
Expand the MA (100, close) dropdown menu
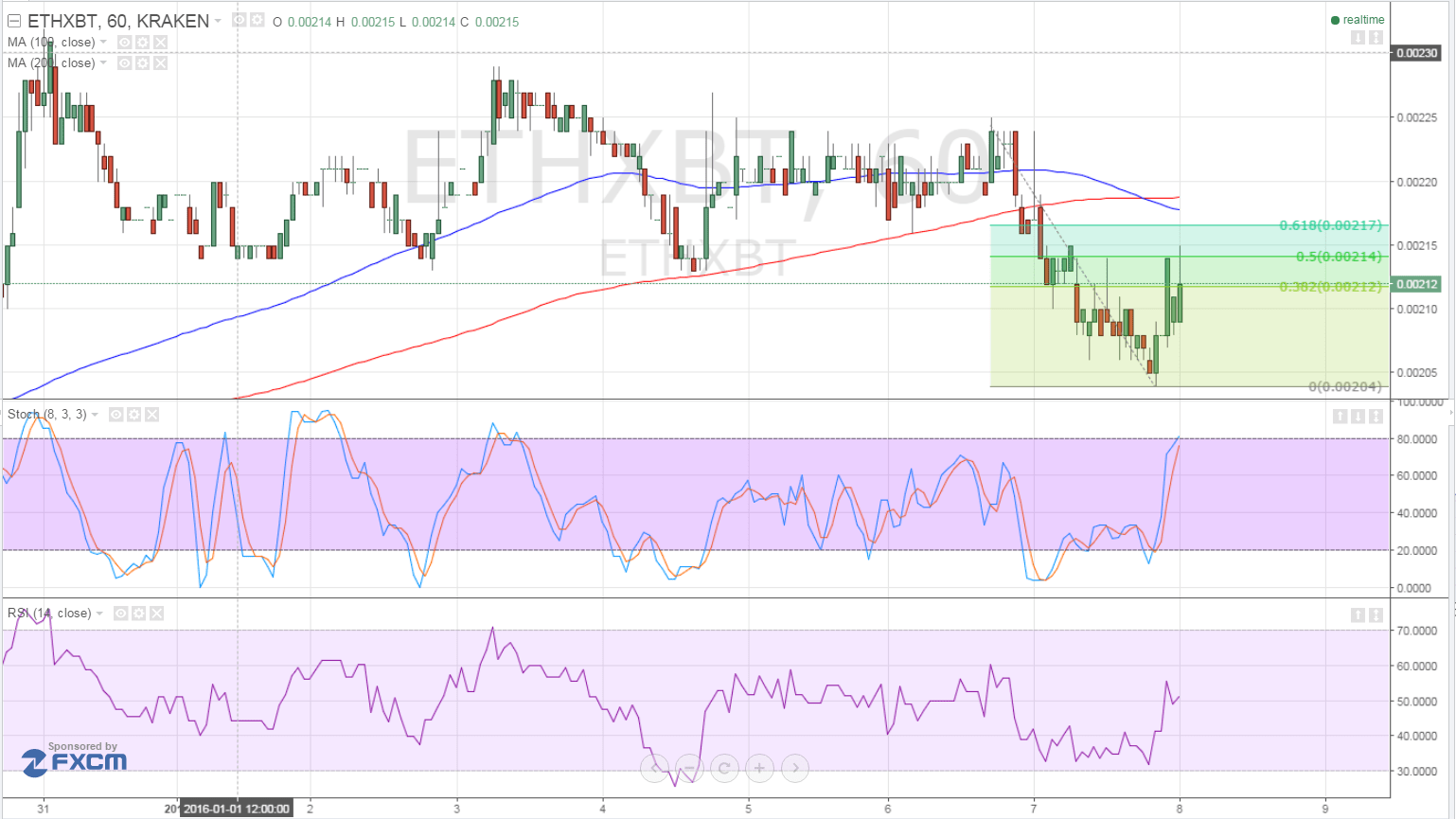102,43
